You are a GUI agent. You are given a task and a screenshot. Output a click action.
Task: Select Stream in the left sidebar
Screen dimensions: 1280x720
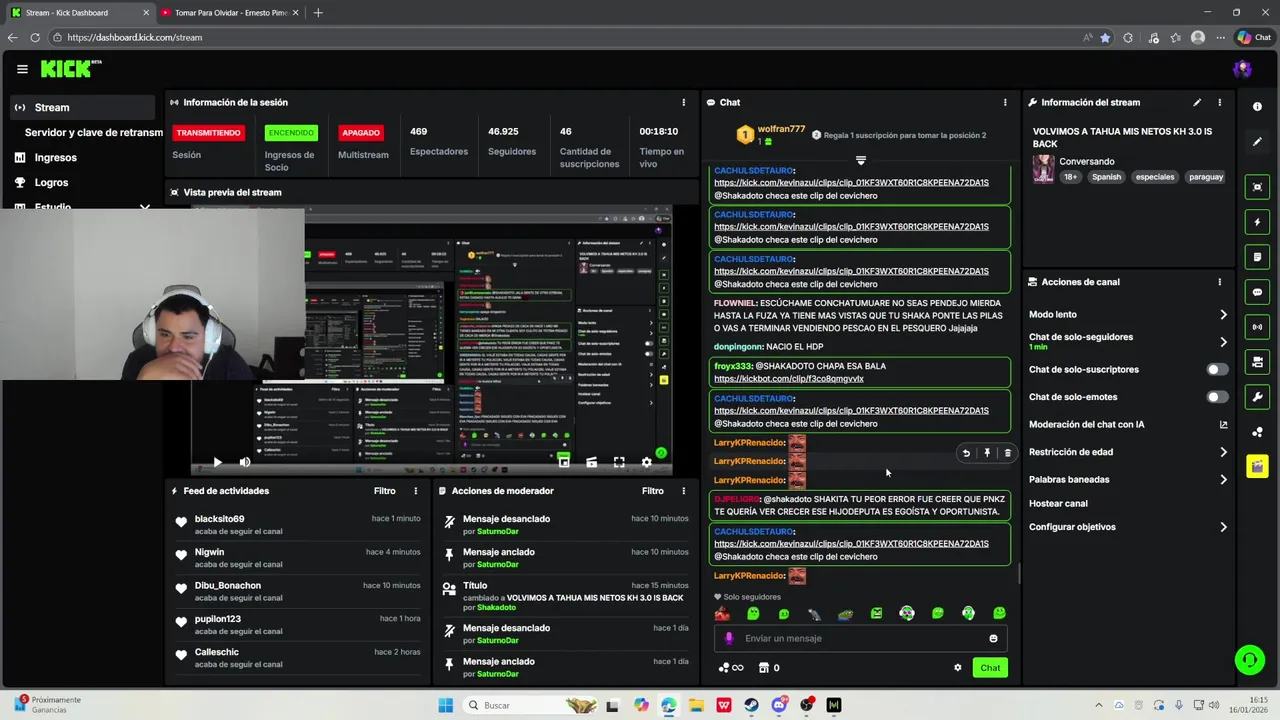pyautogui.click(x=82, y=107)
